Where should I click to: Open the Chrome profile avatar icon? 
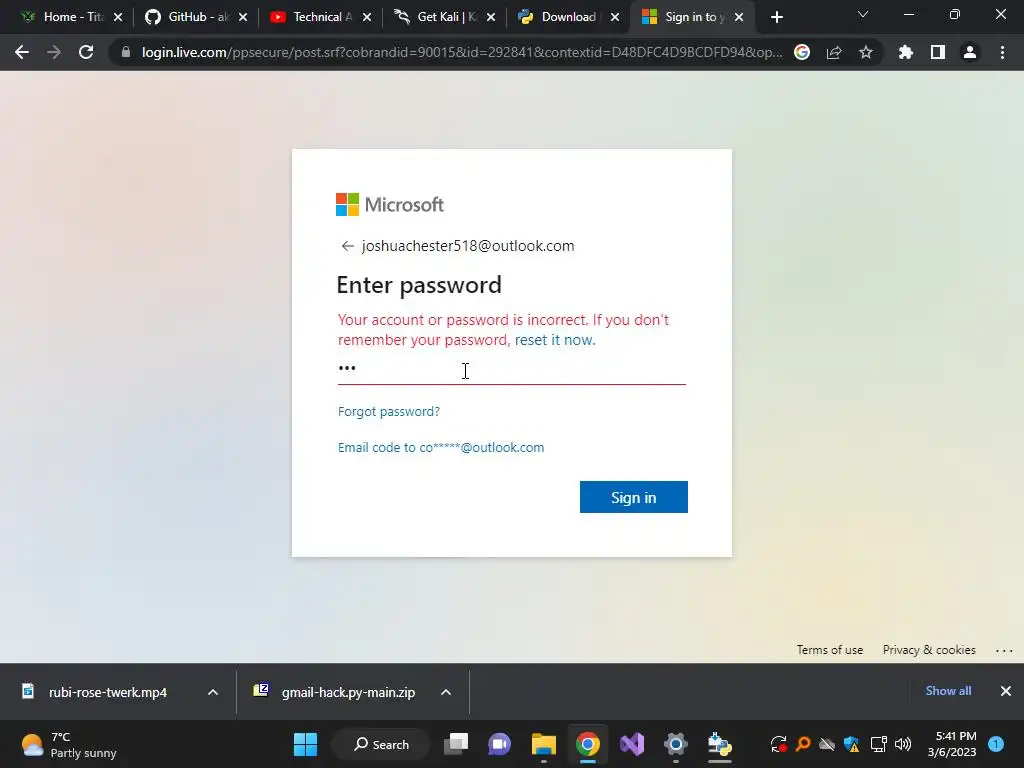970,52
